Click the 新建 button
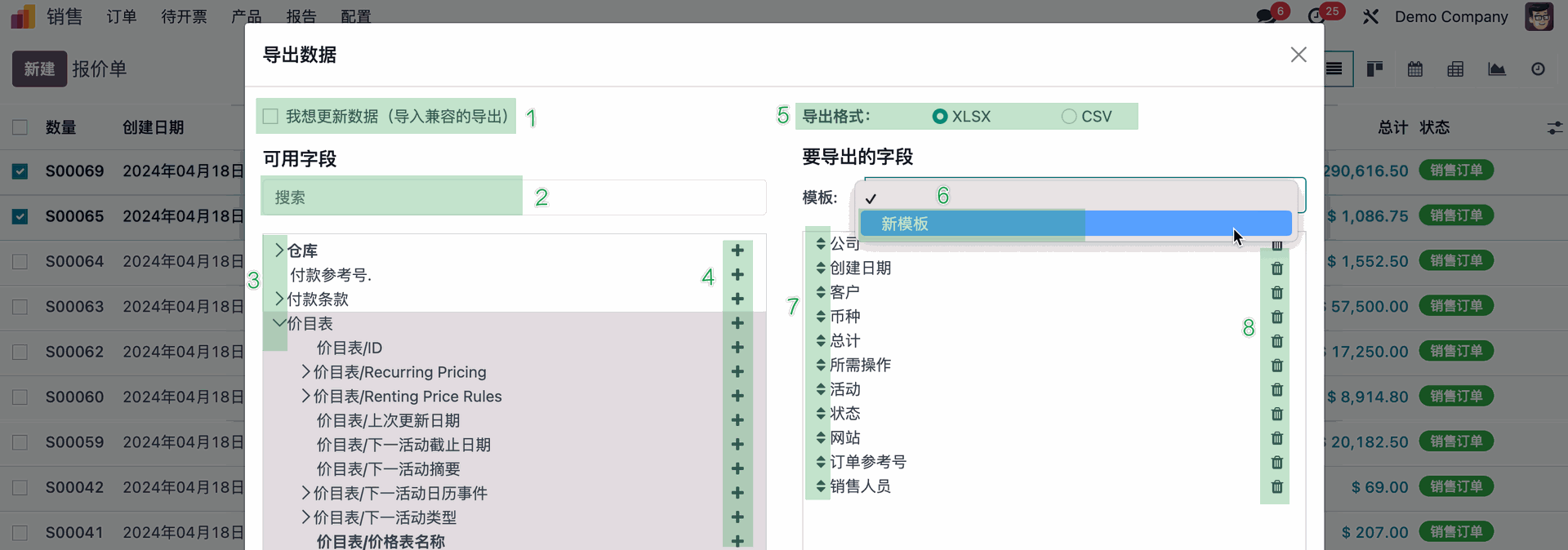This screenshot has height=550, width=1568. click(x=38, y=69)
